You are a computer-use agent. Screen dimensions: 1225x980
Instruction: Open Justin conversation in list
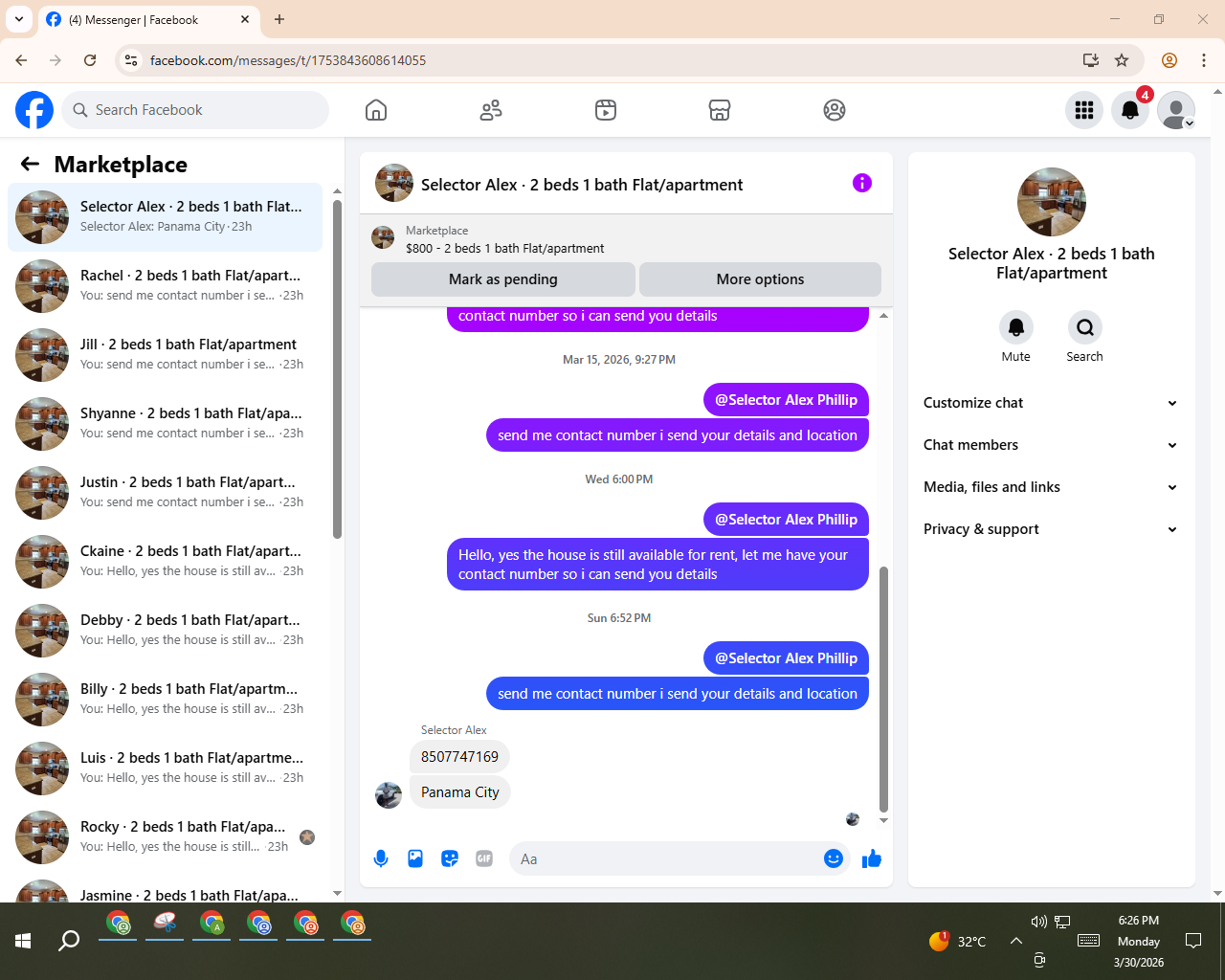(x=165, y=493)
